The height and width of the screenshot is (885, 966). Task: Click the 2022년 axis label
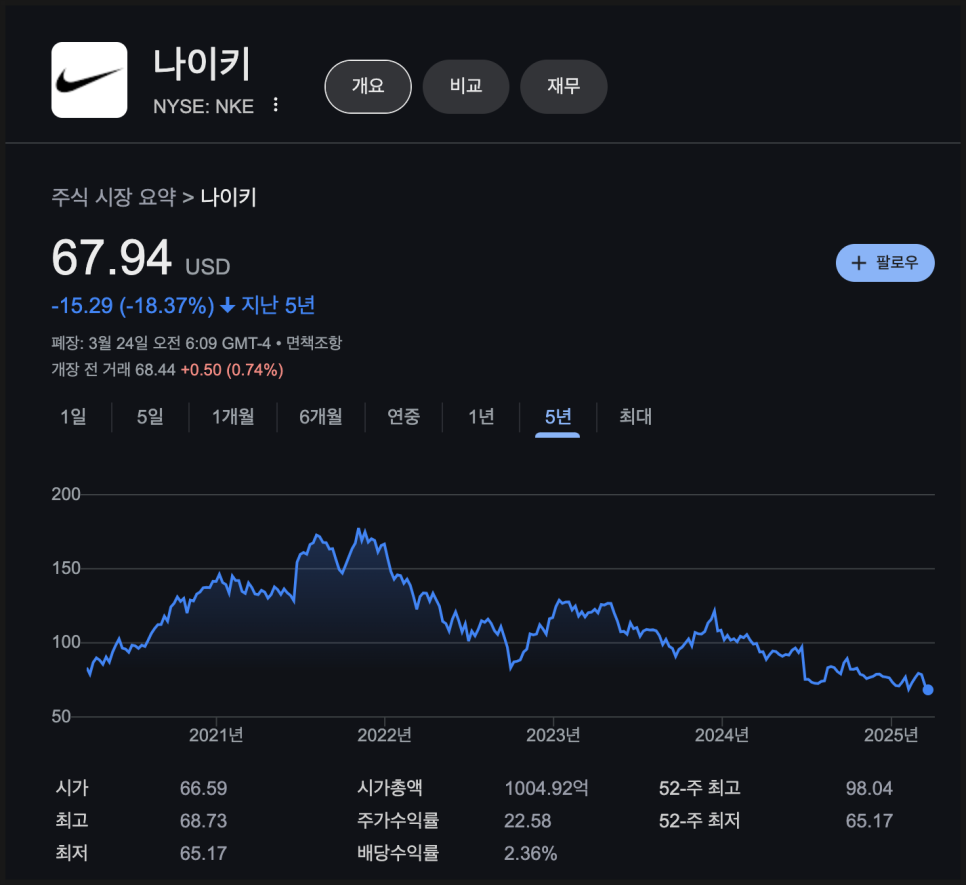(x=384, y=735)
